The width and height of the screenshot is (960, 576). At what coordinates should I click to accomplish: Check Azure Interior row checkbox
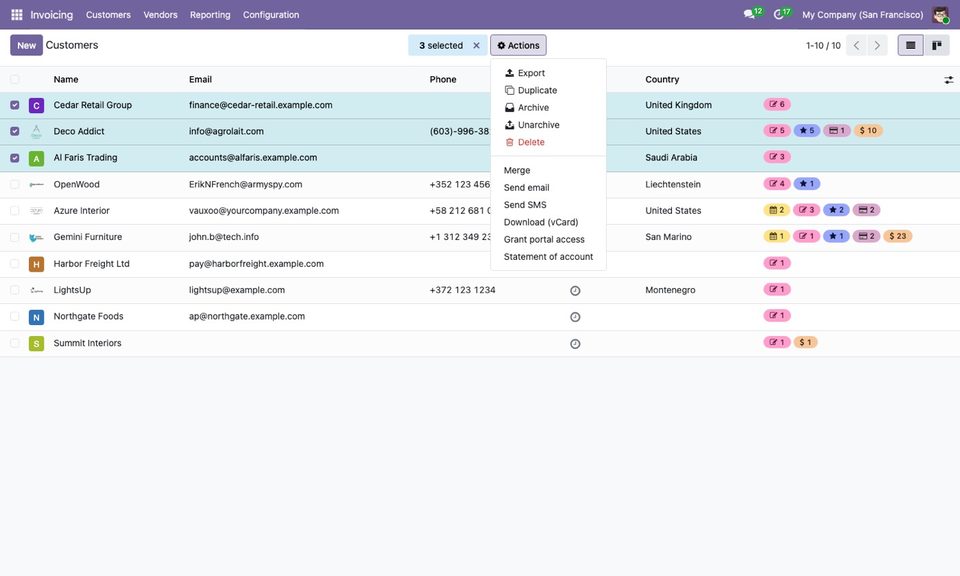pos(15,211)
